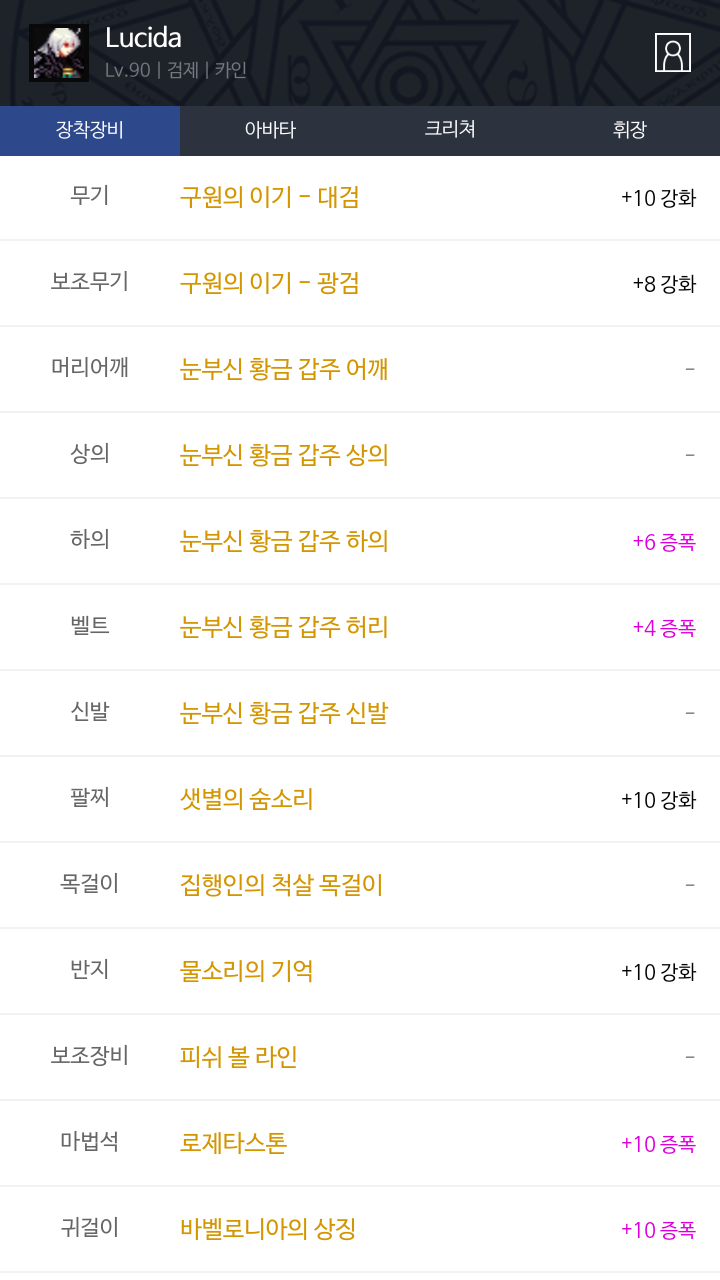Viewport: 720px width, 1280px height.
Task: Select the 크리쳐 tab
Action: (450, 130)
